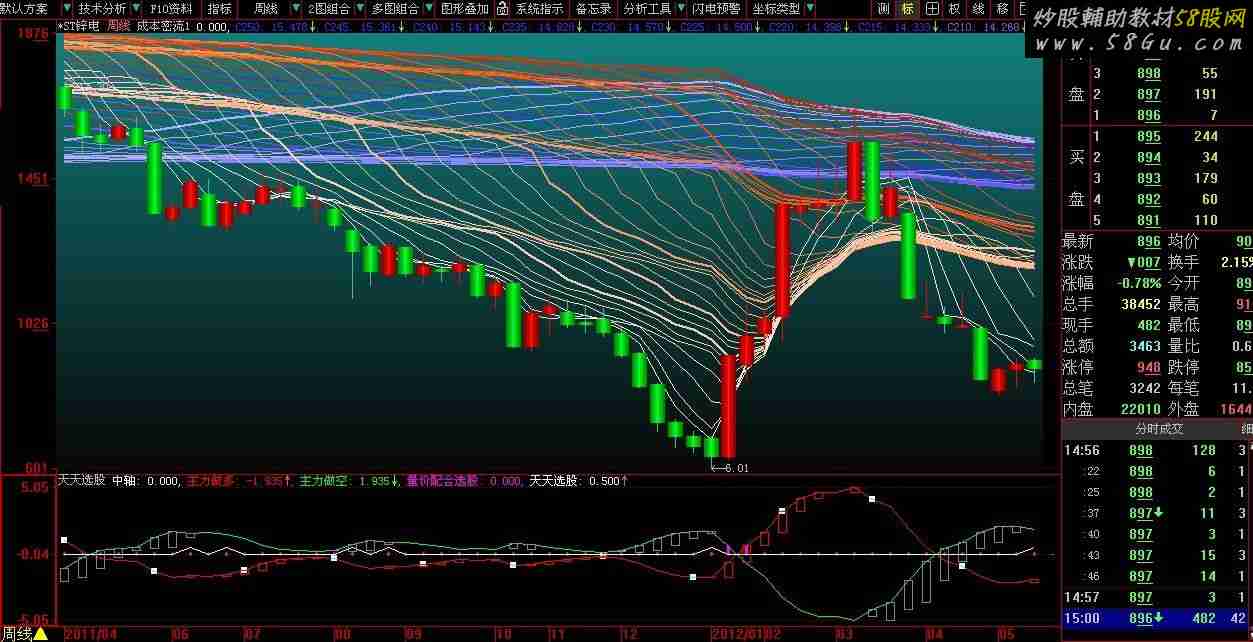Click the 成本密流1 indicator label
The image size is (1253, 642).
tap(162, 26)
